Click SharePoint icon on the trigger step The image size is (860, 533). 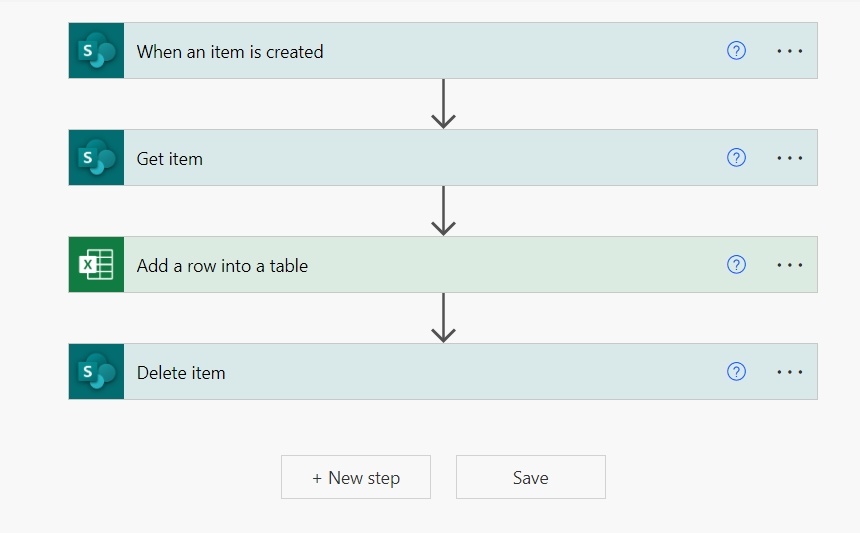coord(96,51)
